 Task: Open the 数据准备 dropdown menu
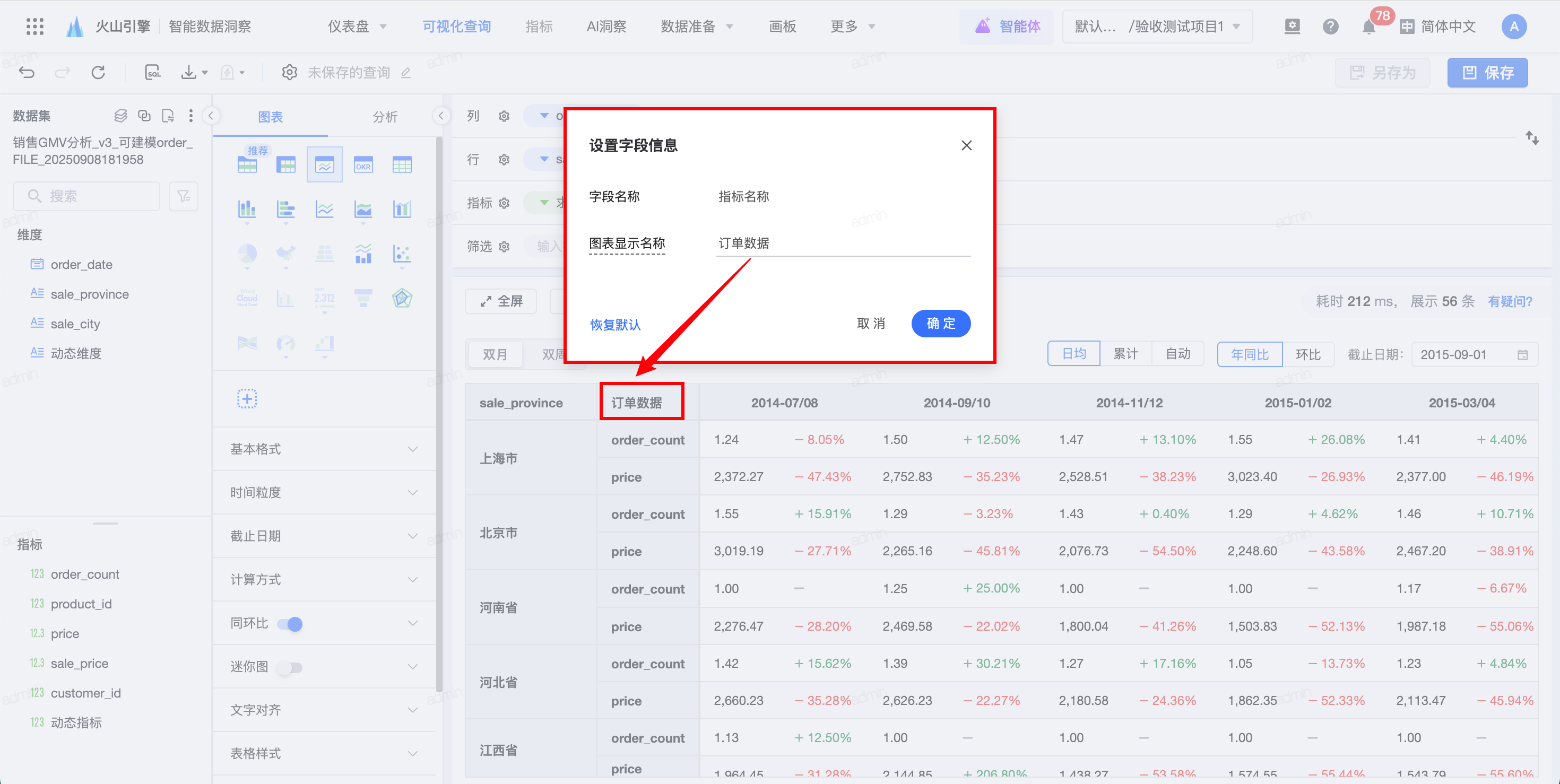coord(696,27)
